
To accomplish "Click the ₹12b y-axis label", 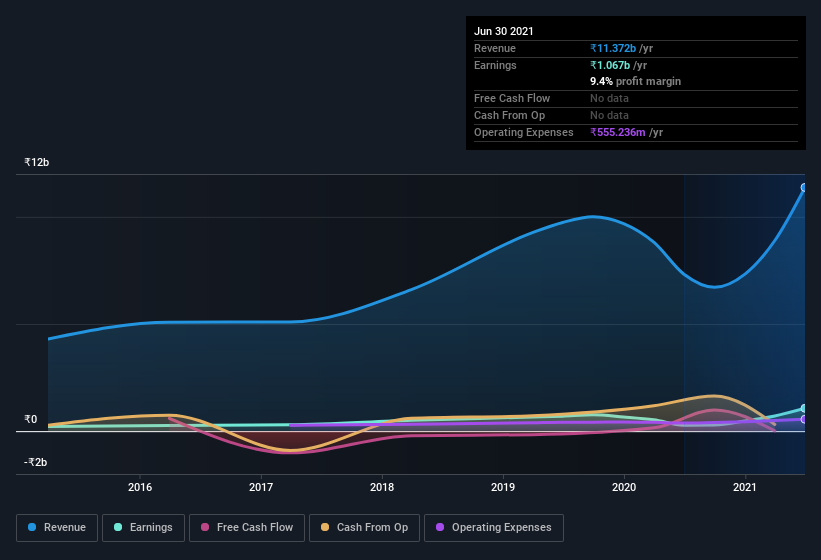I will click(37, 162).
